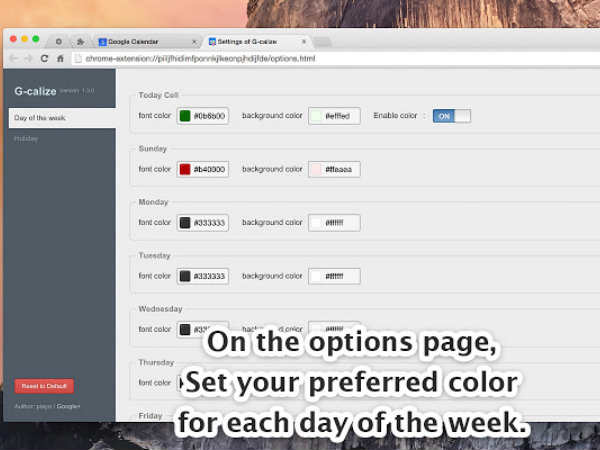Close the Google Calendar tab

[x=194, y=41]
